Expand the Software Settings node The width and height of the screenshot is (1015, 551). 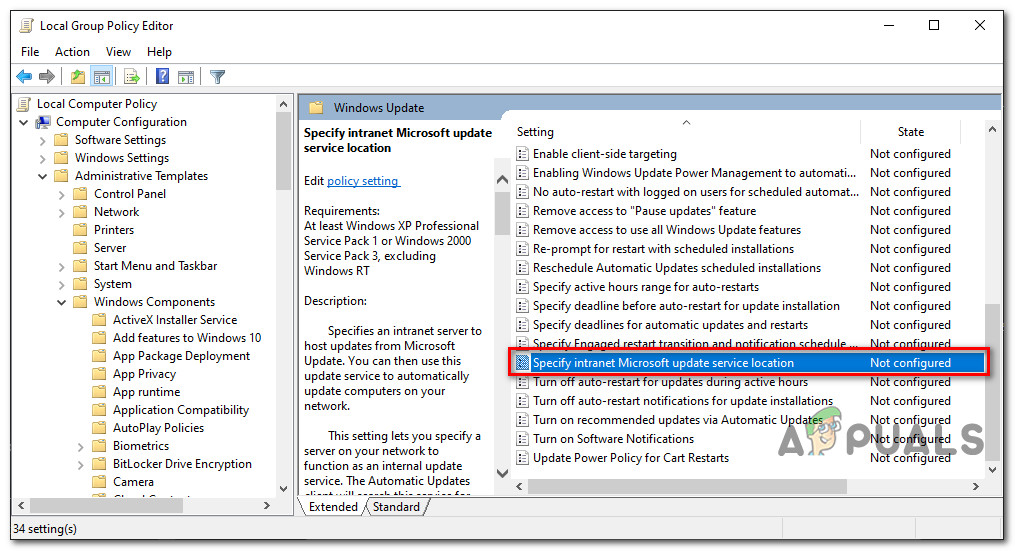(43, 141)
